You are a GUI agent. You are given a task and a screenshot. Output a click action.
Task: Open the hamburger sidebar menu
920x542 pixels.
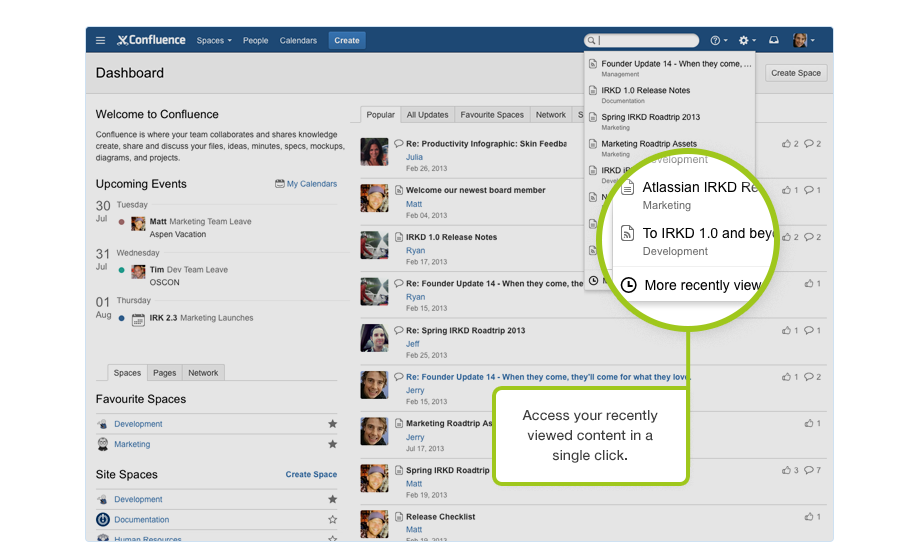[100, 40]
